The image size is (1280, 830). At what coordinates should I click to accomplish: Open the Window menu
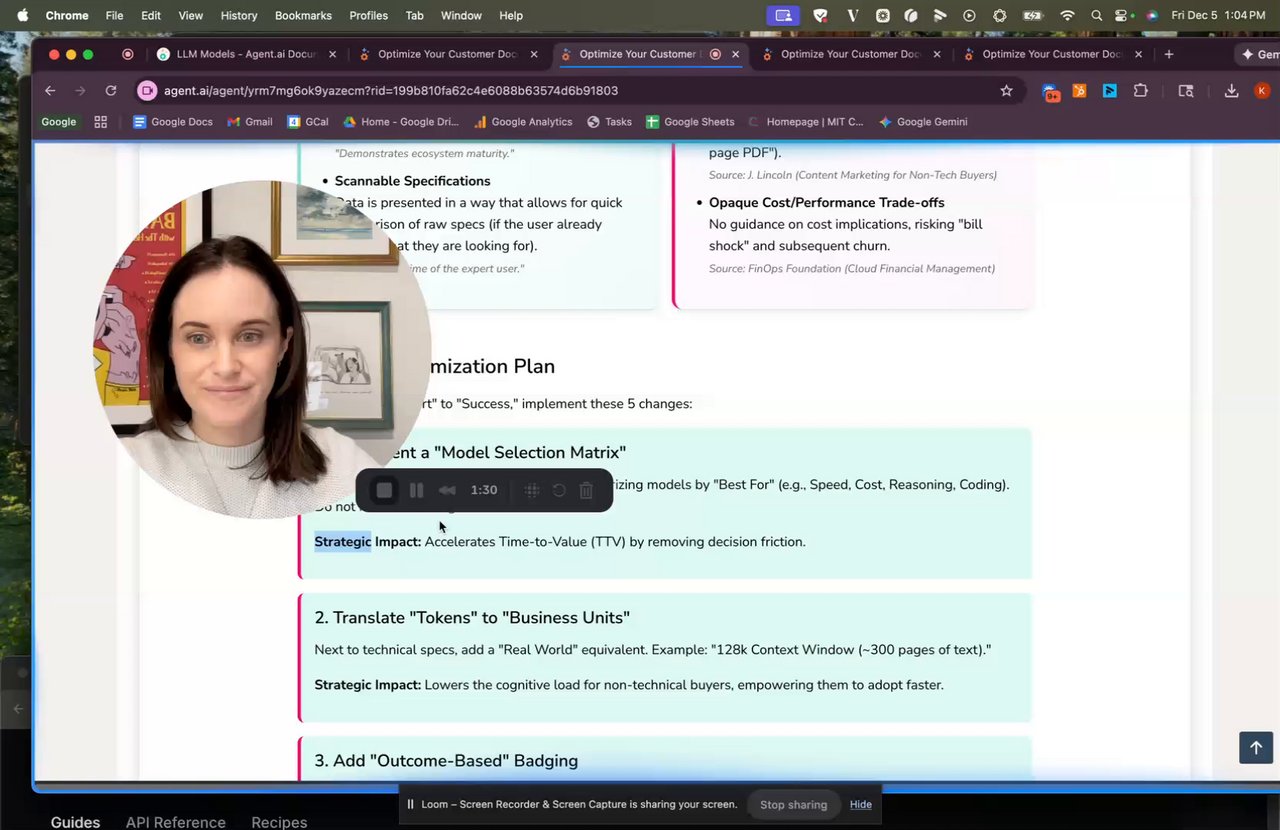coord(461,15)
